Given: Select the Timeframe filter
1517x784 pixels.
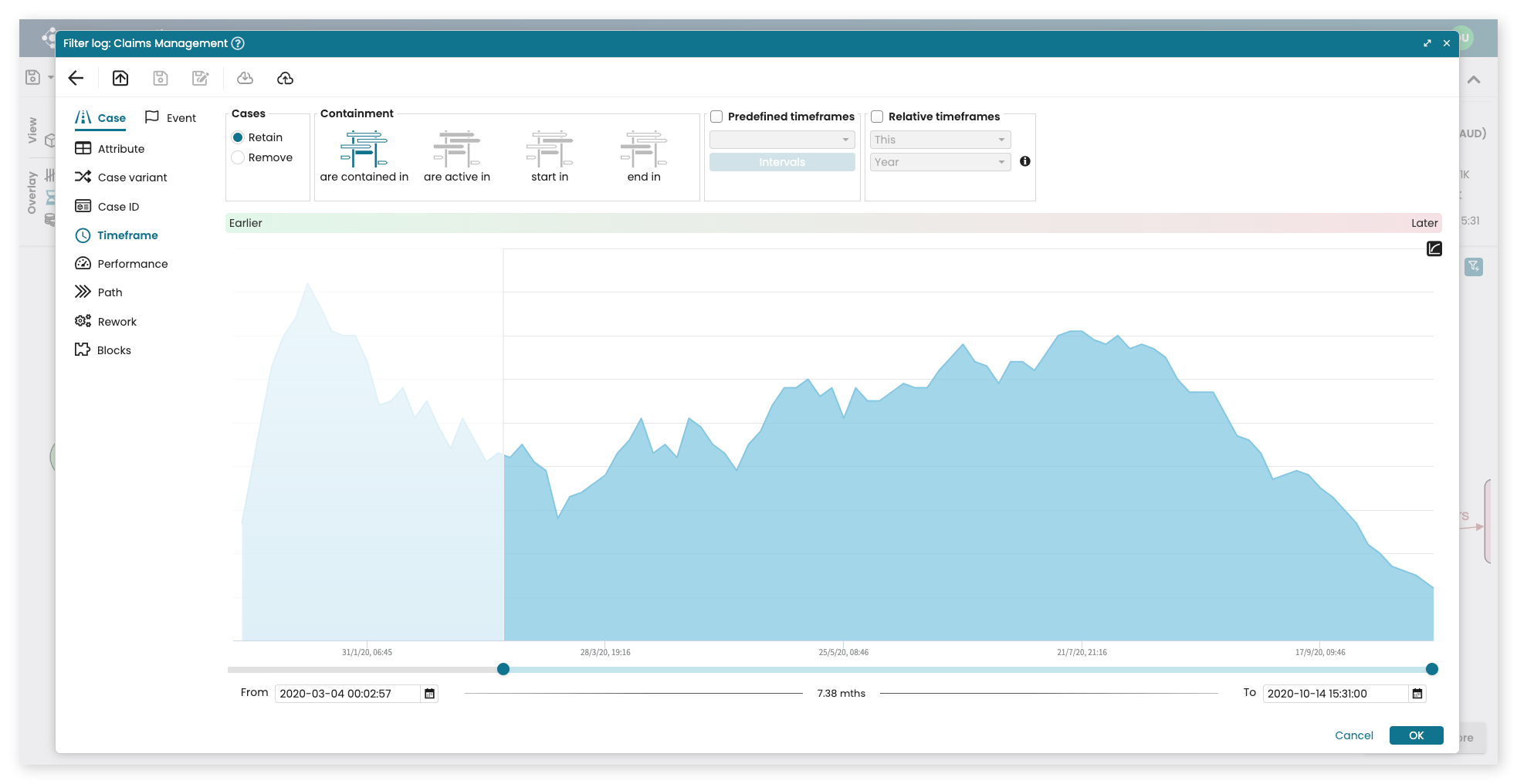Looking at the screenshot, I should click(116, 235).
